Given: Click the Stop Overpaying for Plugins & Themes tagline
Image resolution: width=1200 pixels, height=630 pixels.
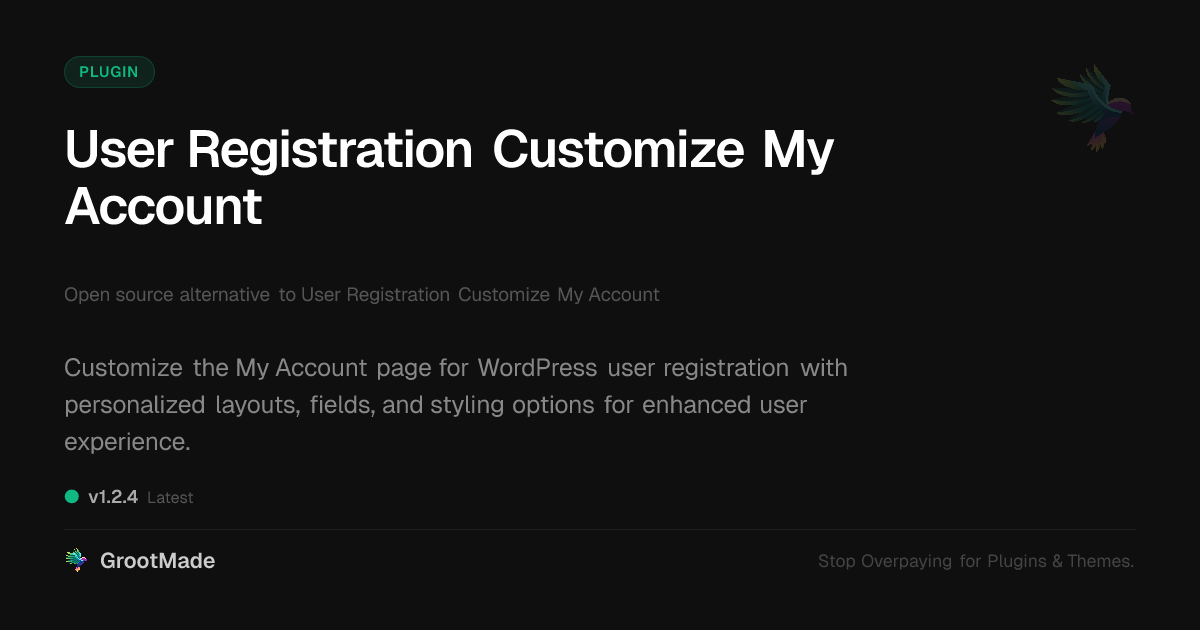Looking at the screenshot, I should coord(975,561).
